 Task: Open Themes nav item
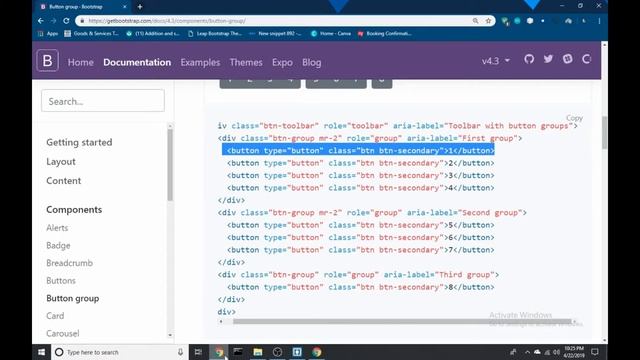pyautogui.click(x=246, y=62)
